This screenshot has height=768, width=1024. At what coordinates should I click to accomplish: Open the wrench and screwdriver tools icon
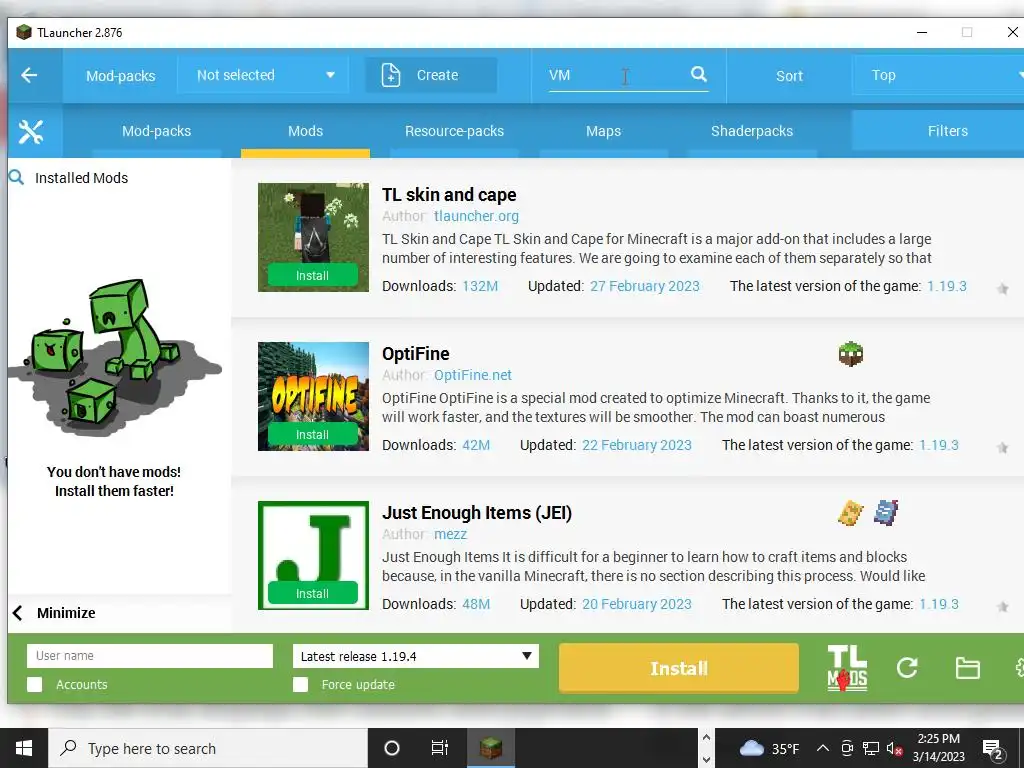(31, 132)
